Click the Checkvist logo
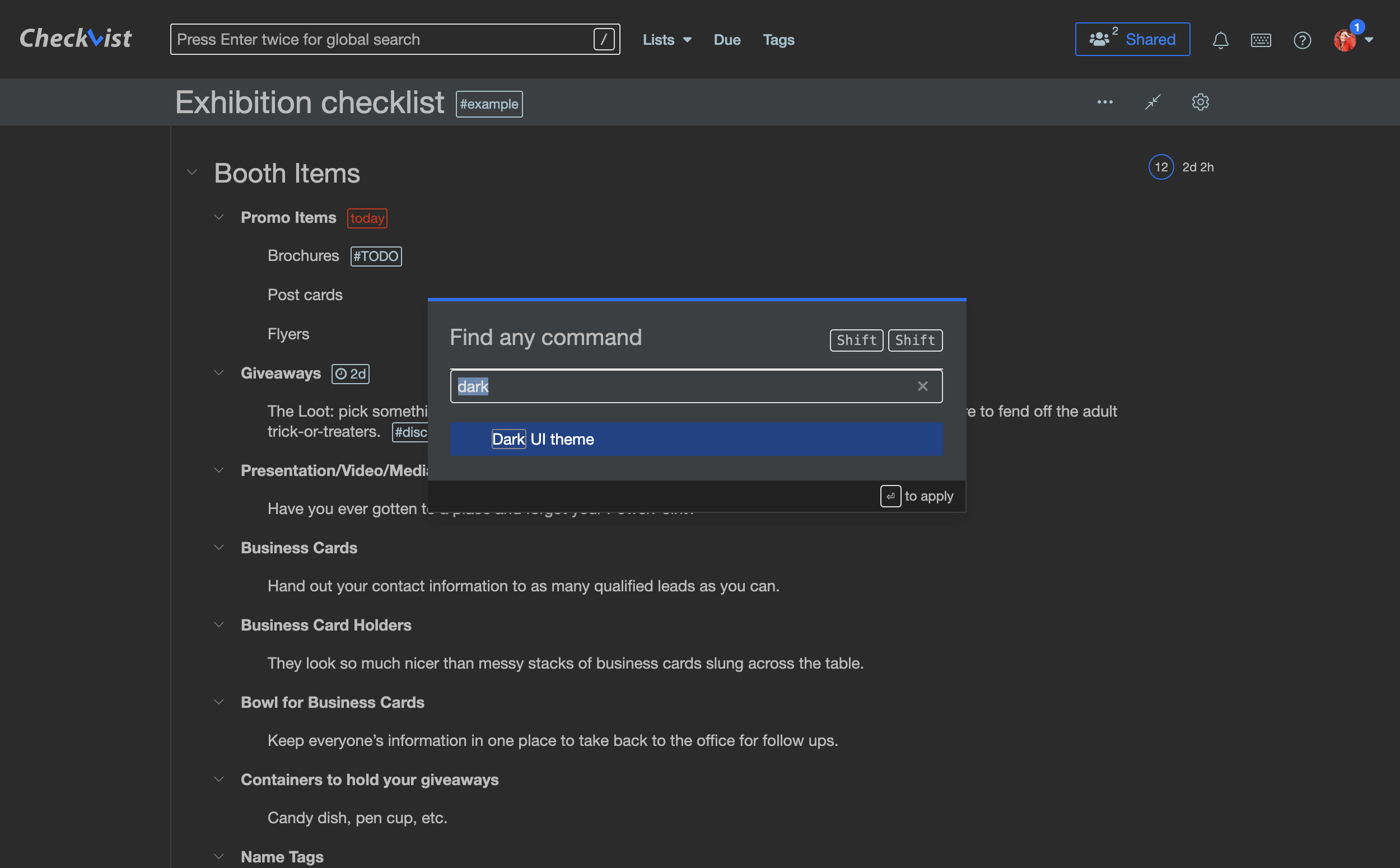Image resolution: width=1400 pixels, height=868 pixels. [75, 39]
